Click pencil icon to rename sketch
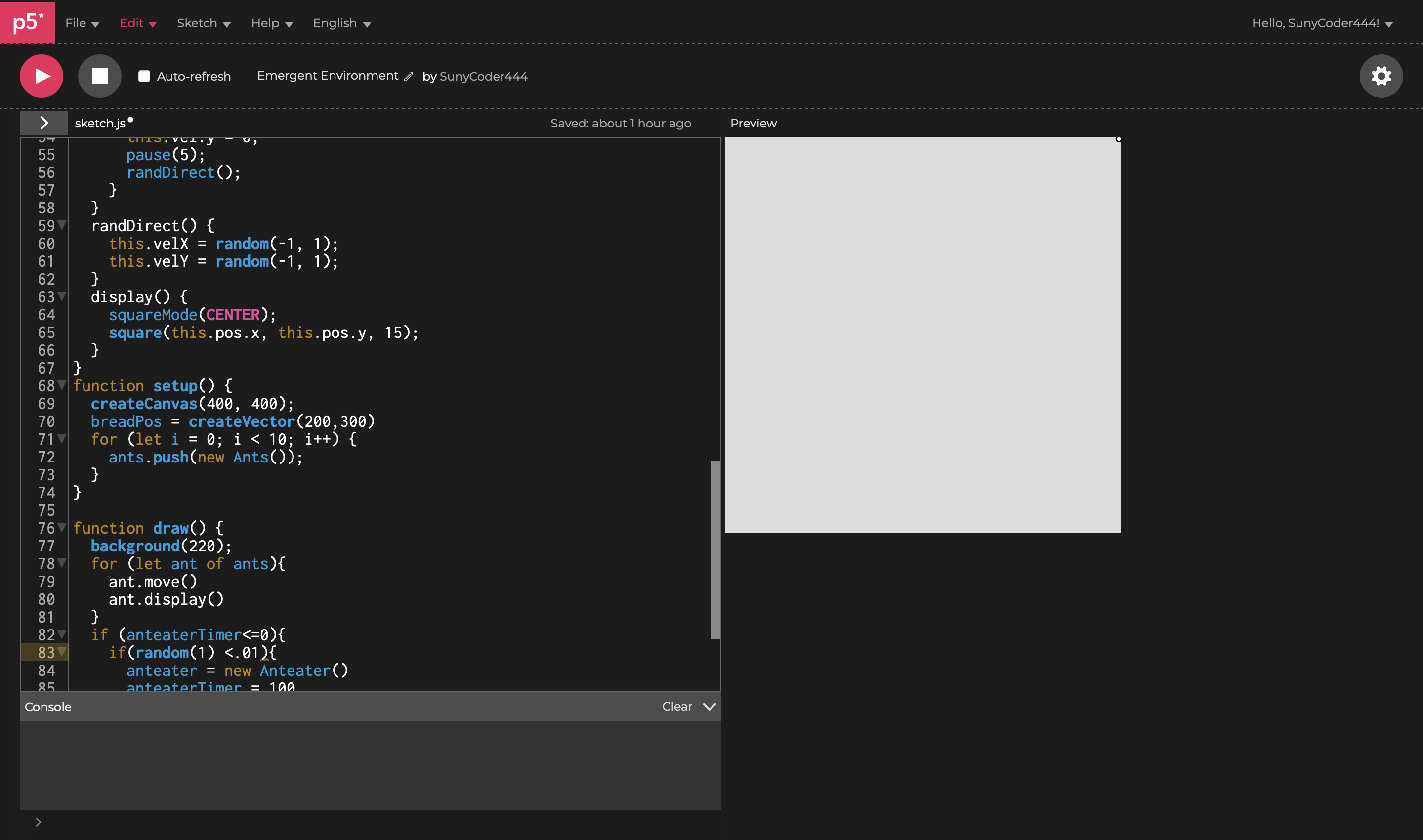 point(409,77)
